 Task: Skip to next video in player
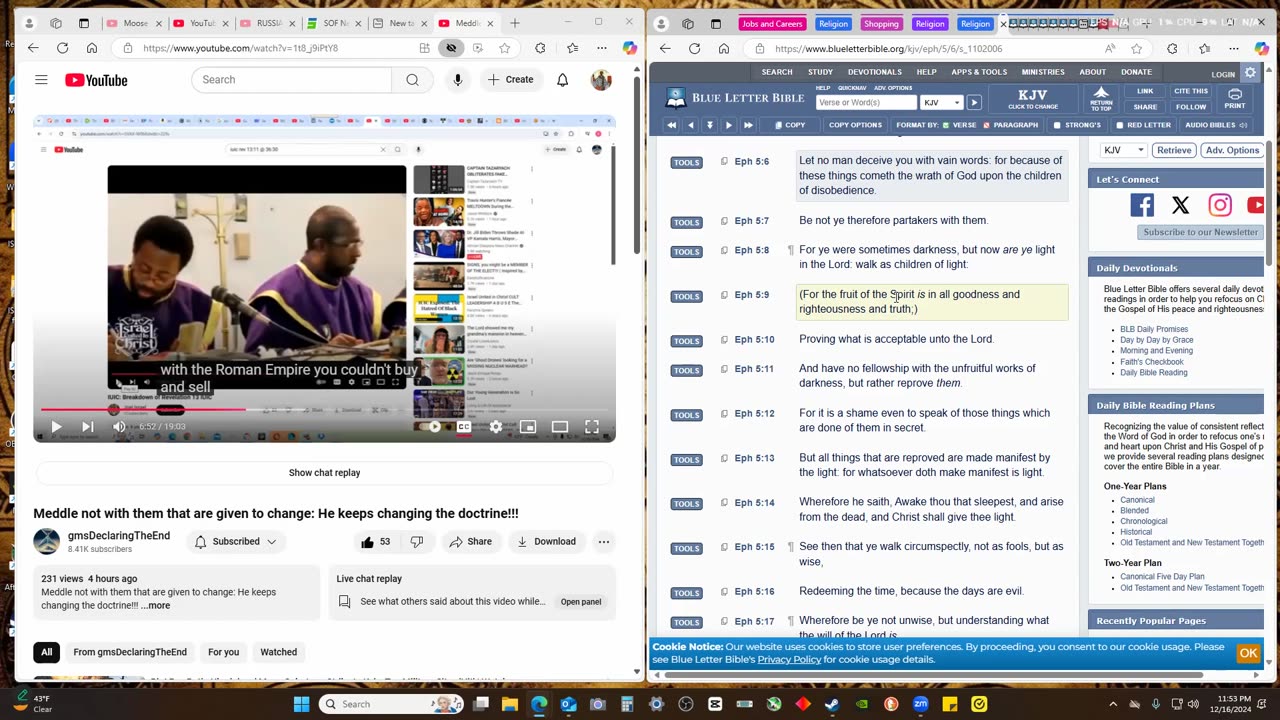[x=88, y=427]
